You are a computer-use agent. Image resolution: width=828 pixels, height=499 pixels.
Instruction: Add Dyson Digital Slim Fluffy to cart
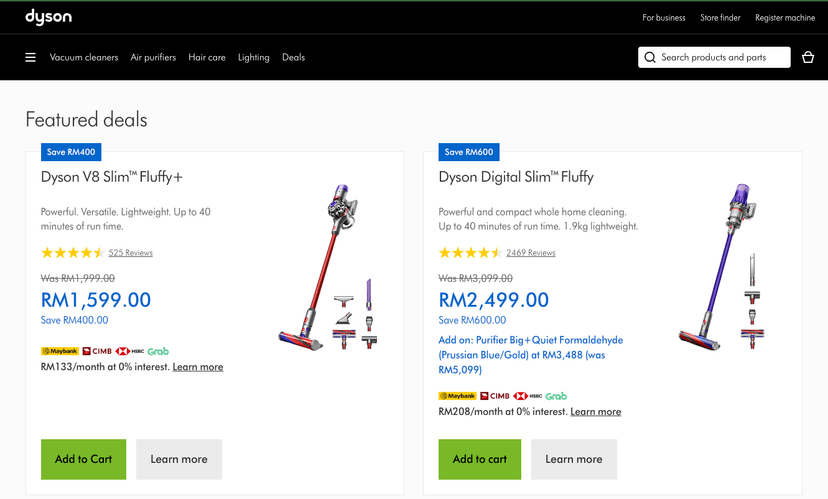click(480, 459)
